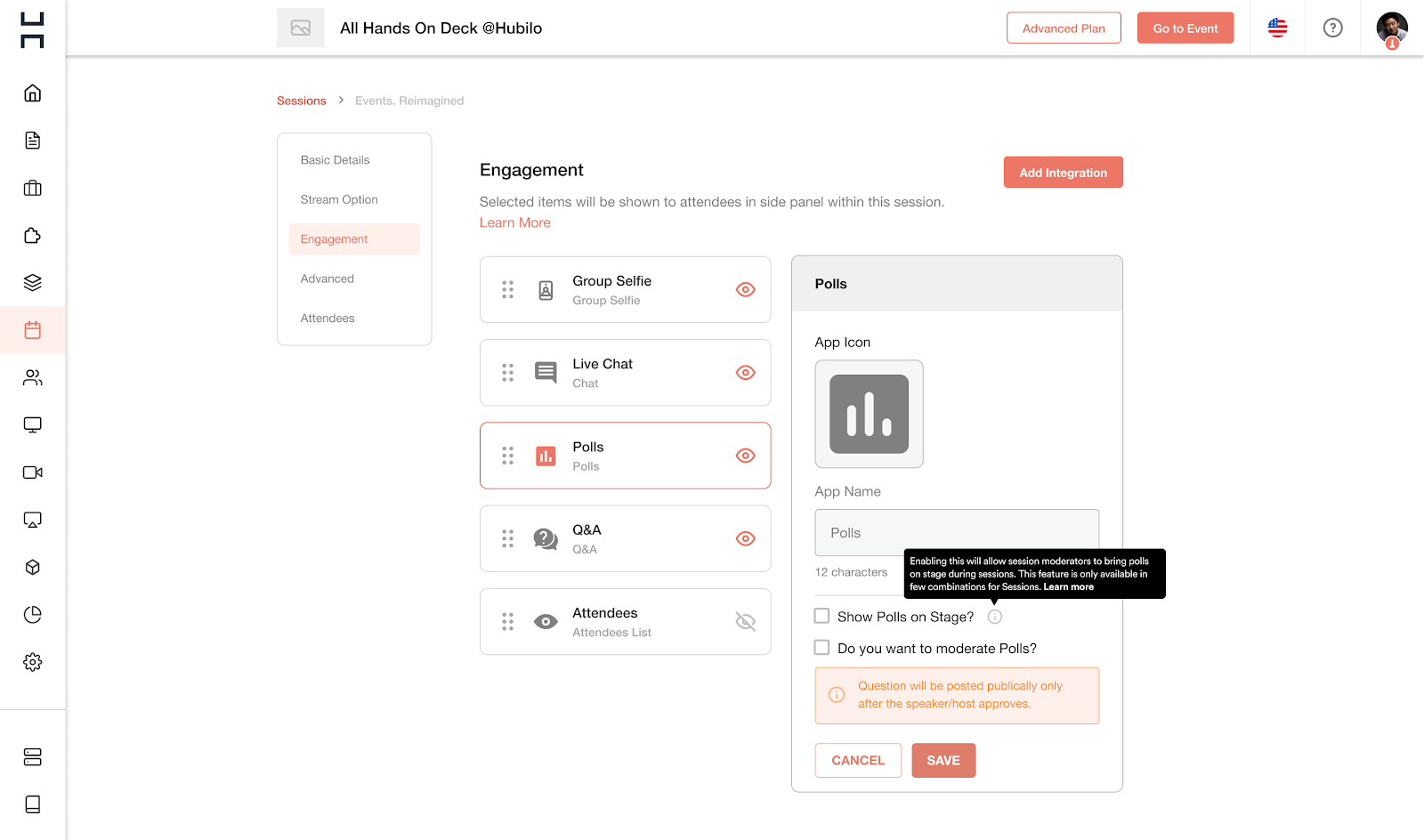Toggle visibility eye for Group Selfie
1424x840 pixels.
coord(746,289)
